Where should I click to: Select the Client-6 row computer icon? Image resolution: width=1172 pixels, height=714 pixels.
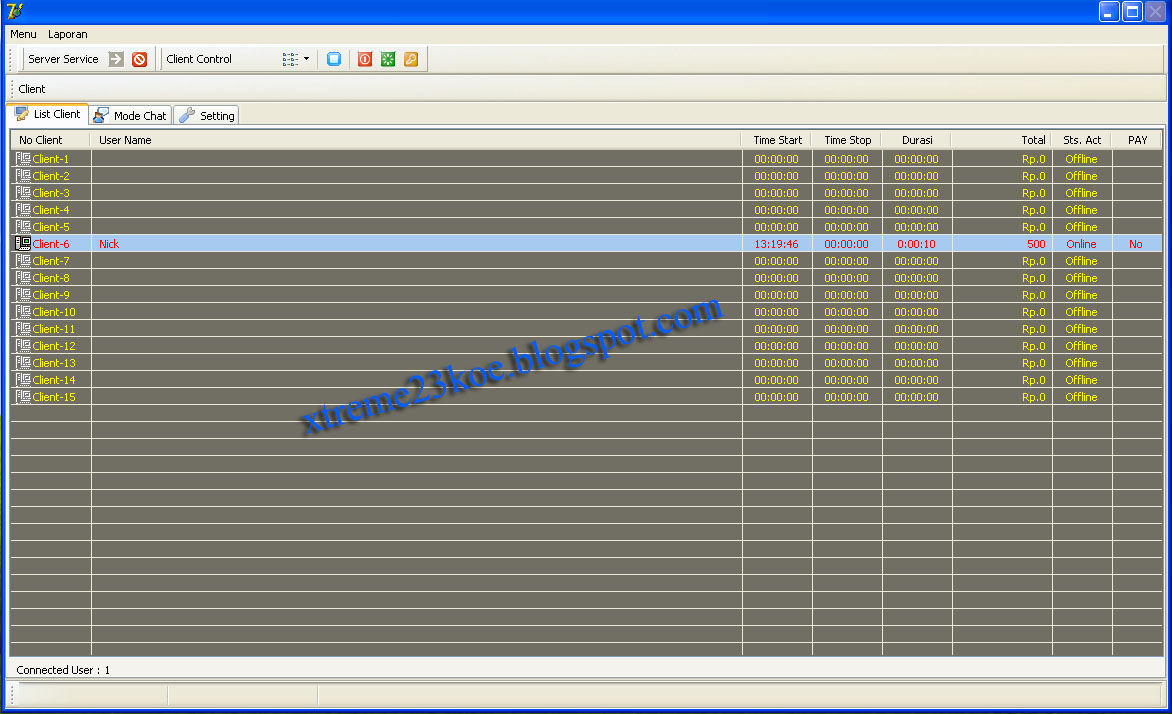[x=21, y=243]
